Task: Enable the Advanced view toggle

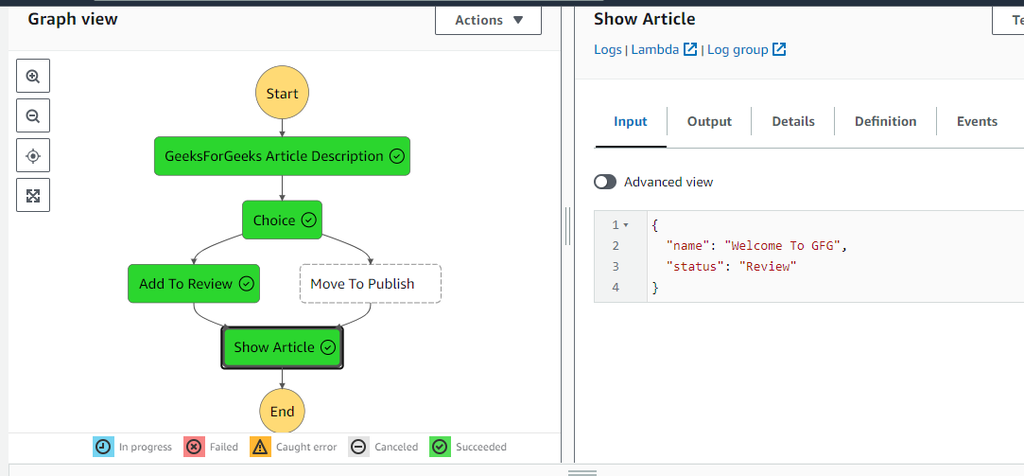Action: [x=605, y=182]
